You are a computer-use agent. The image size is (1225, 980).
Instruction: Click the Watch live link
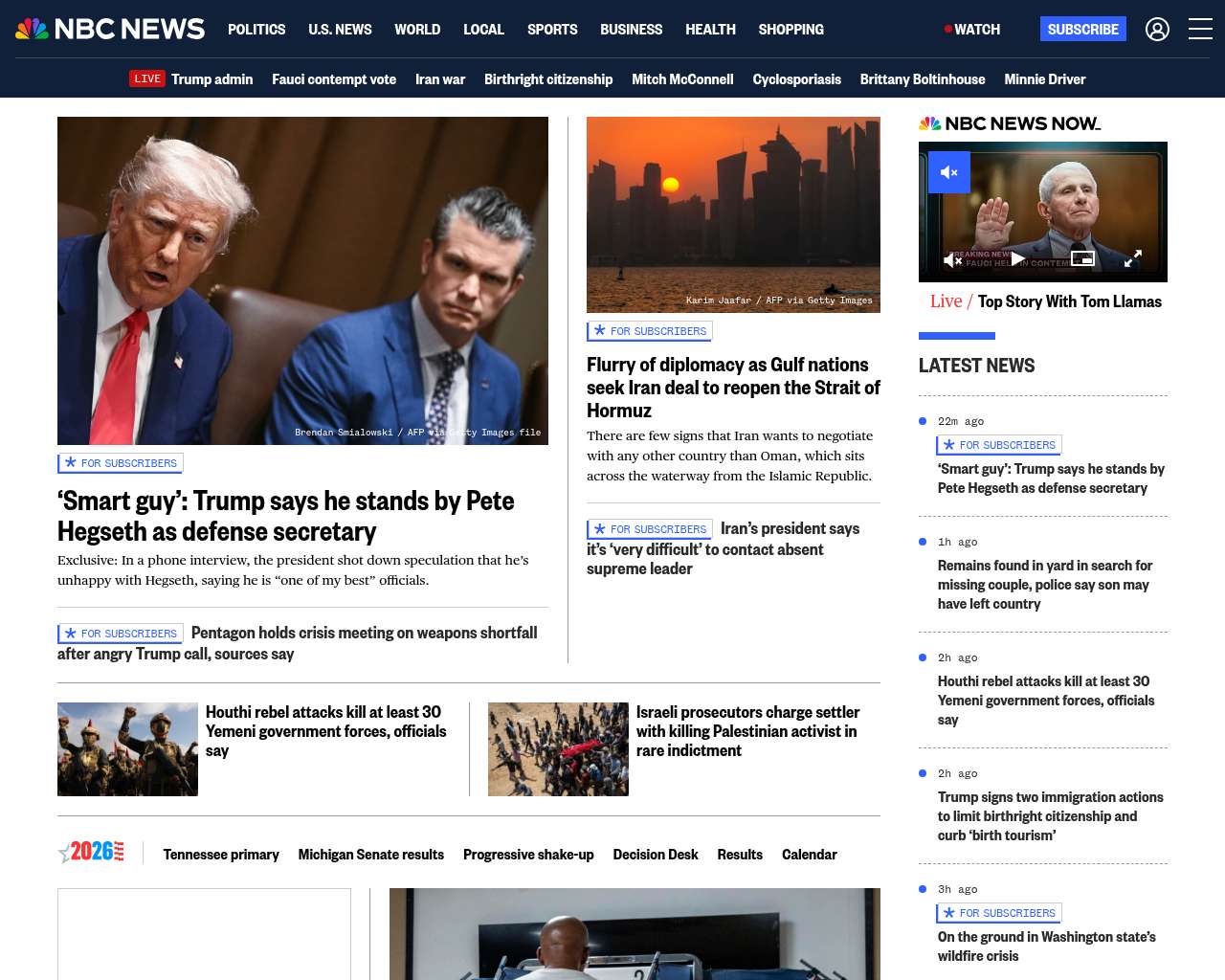(x=972, y=30)
